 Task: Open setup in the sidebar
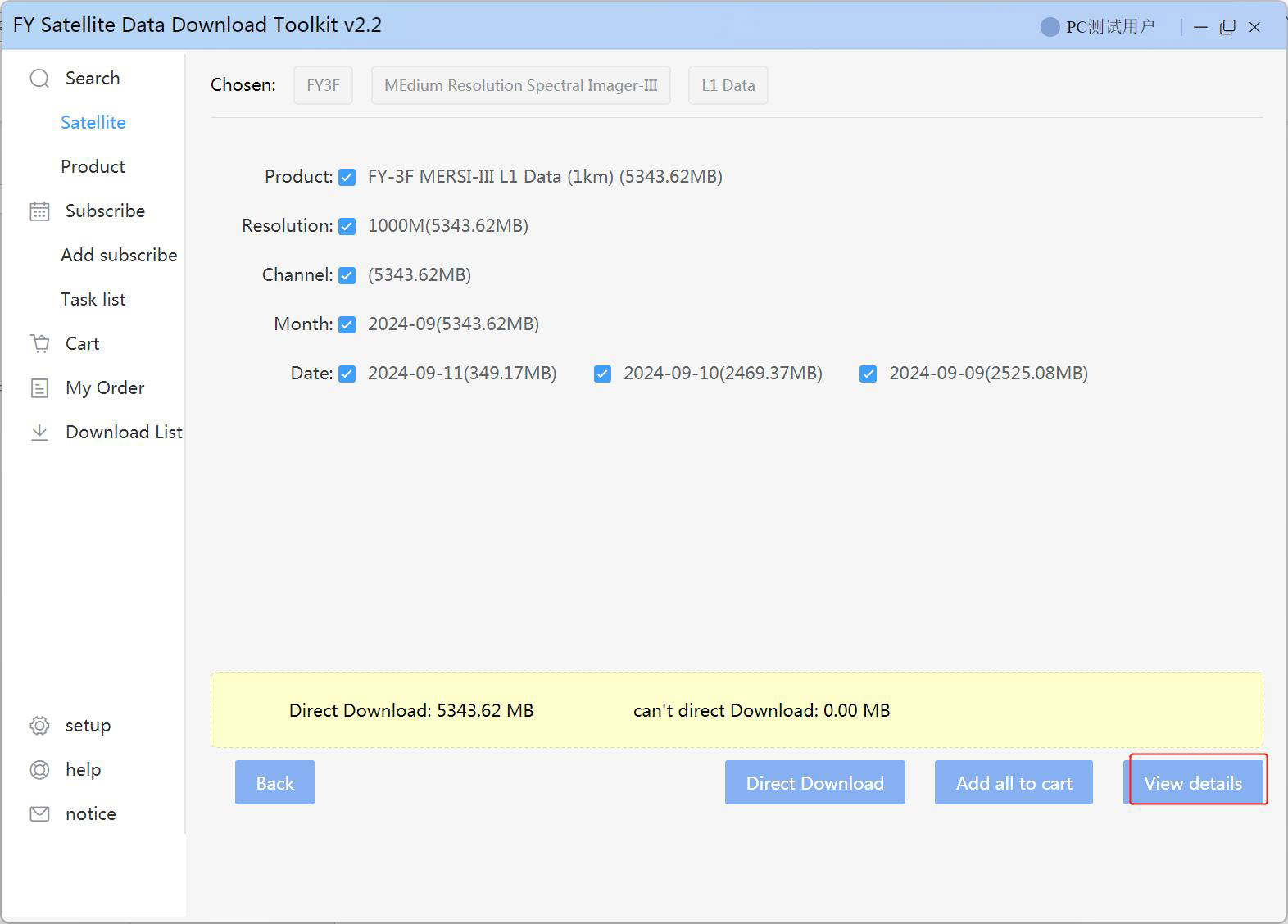coord(88,726)
